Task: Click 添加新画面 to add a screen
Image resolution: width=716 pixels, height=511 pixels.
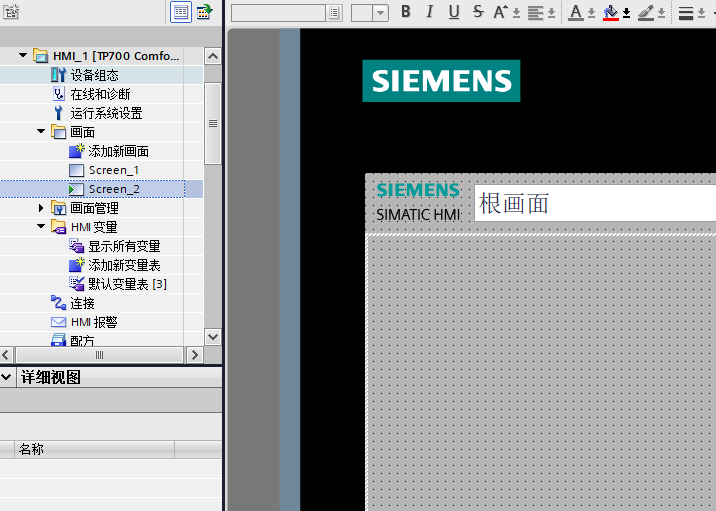Action: (118, 151)
